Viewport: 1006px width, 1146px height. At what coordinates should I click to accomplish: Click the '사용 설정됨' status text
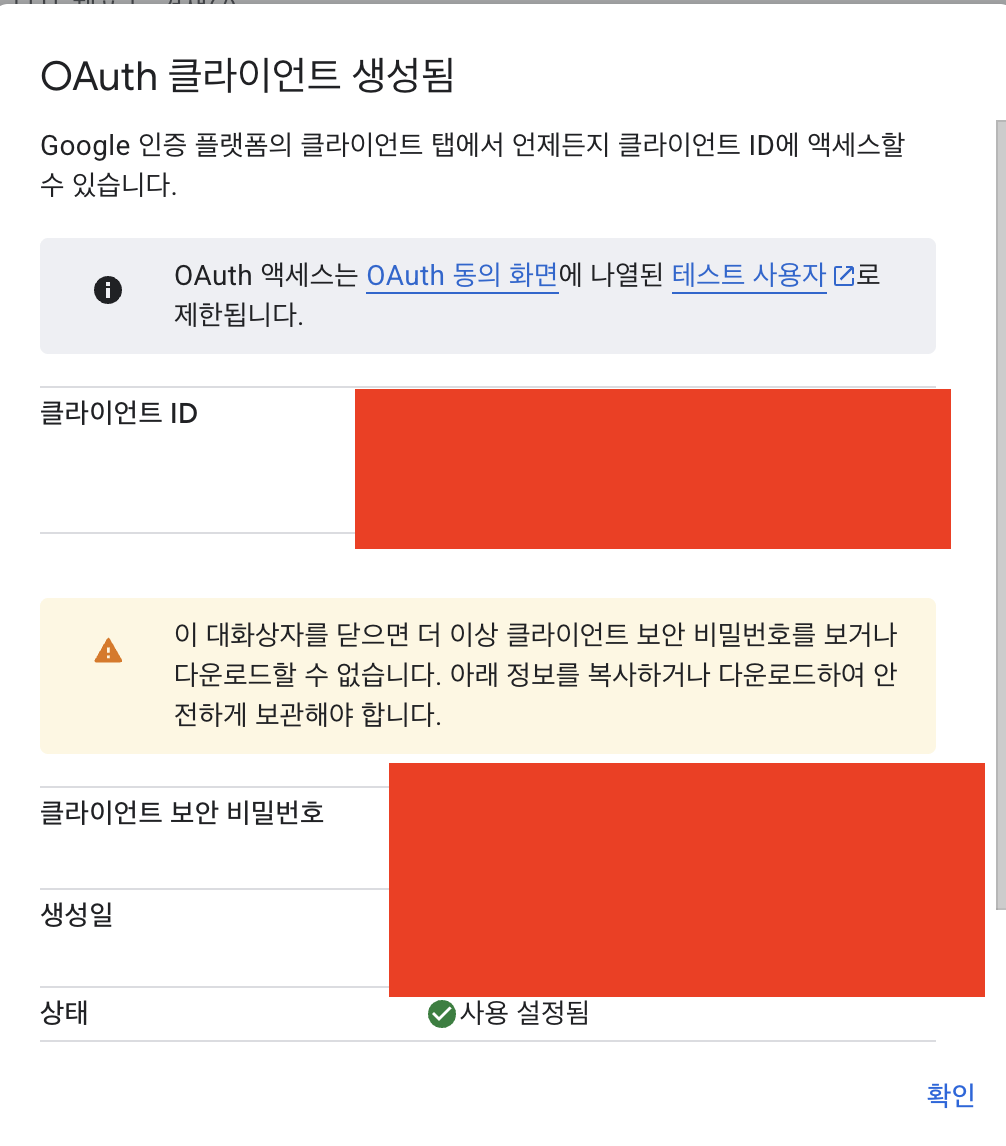point(524,1014)
